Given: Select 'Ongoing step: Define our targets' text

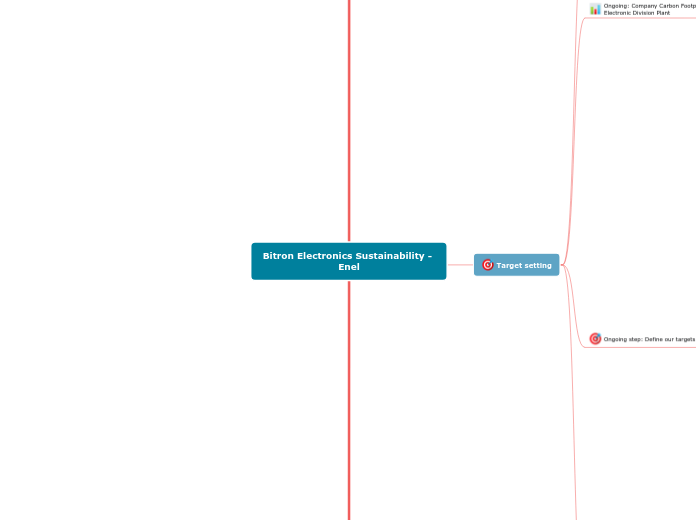Looking at the screenshot, I should click(649, 339).
